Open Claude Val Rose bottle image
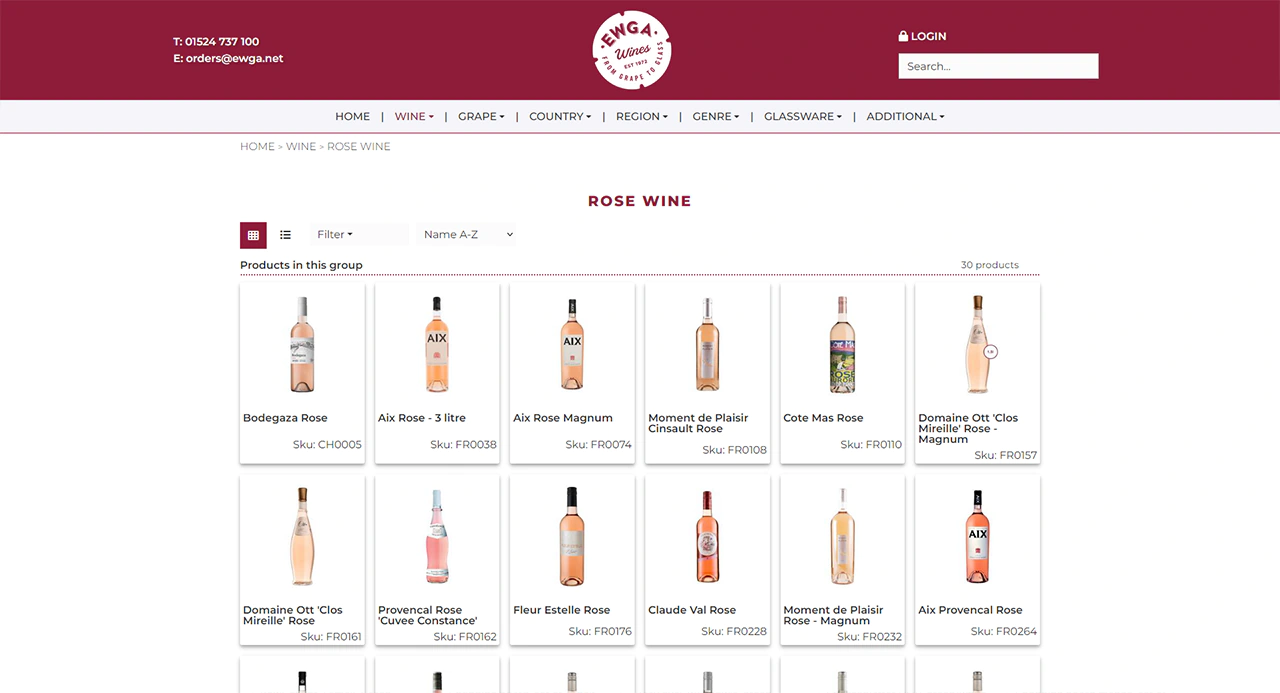The height and width of the screenshot is (693, 1280). click(707, 537)
